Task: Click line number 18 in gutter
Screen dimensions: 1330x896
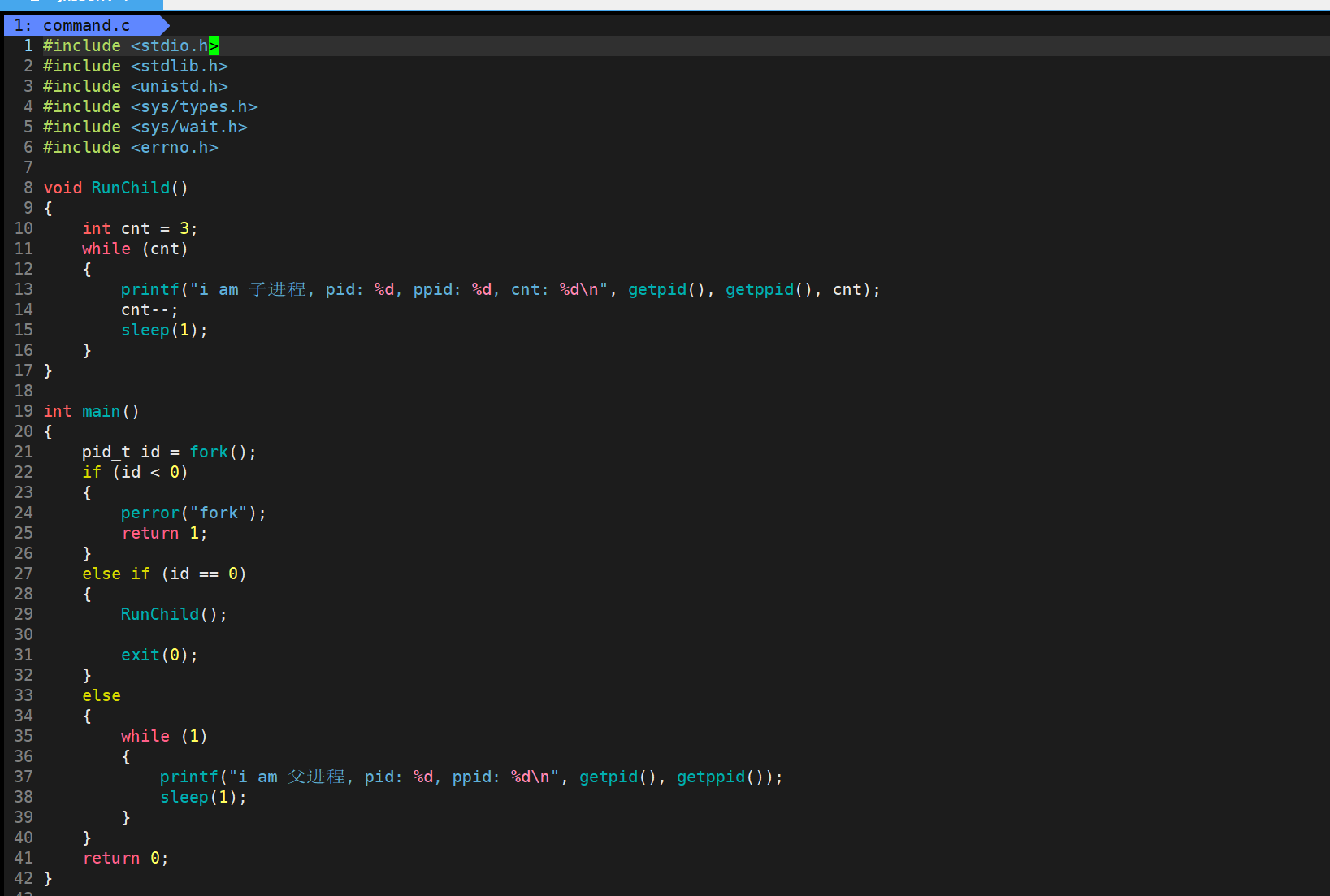Action: point(24,391)
